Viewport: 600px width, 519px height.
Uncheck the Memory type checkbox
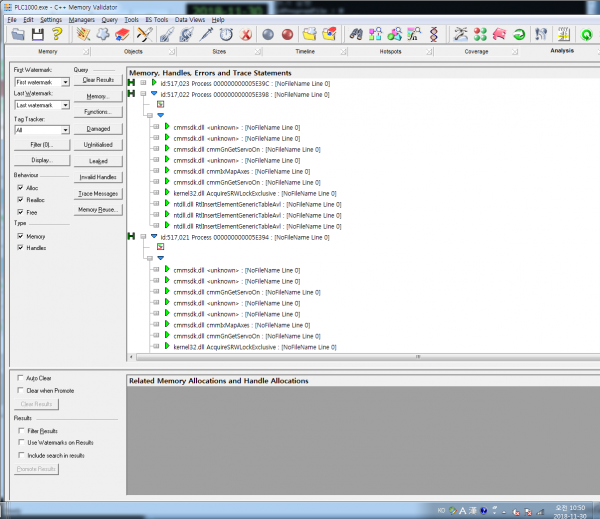click(20, 236)
